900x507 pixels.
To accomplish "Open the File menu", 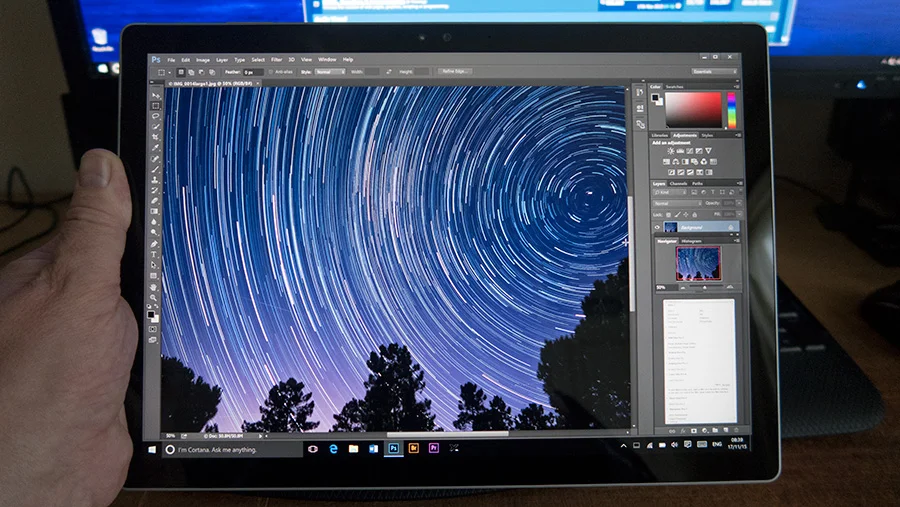I will point(171,60).
